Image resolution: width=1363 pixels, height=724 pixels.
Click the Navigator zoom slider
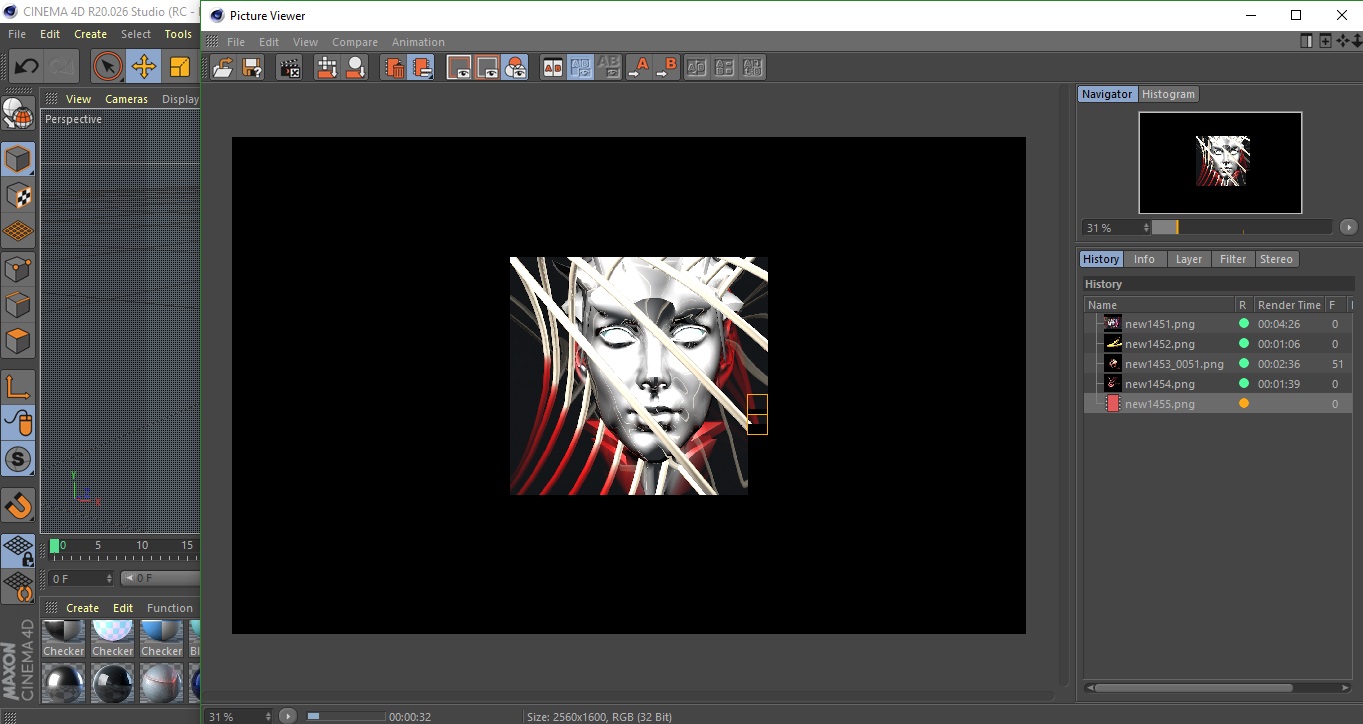1240,228
